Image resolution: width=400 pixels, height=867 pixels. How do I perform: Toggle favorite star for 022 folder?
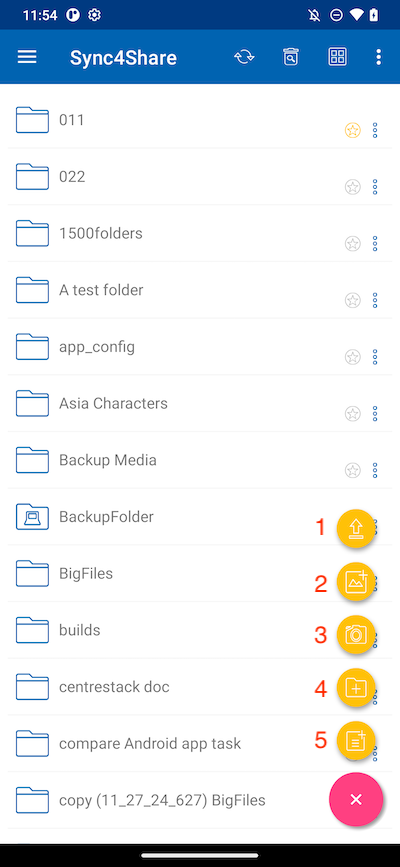pos(352,187)
